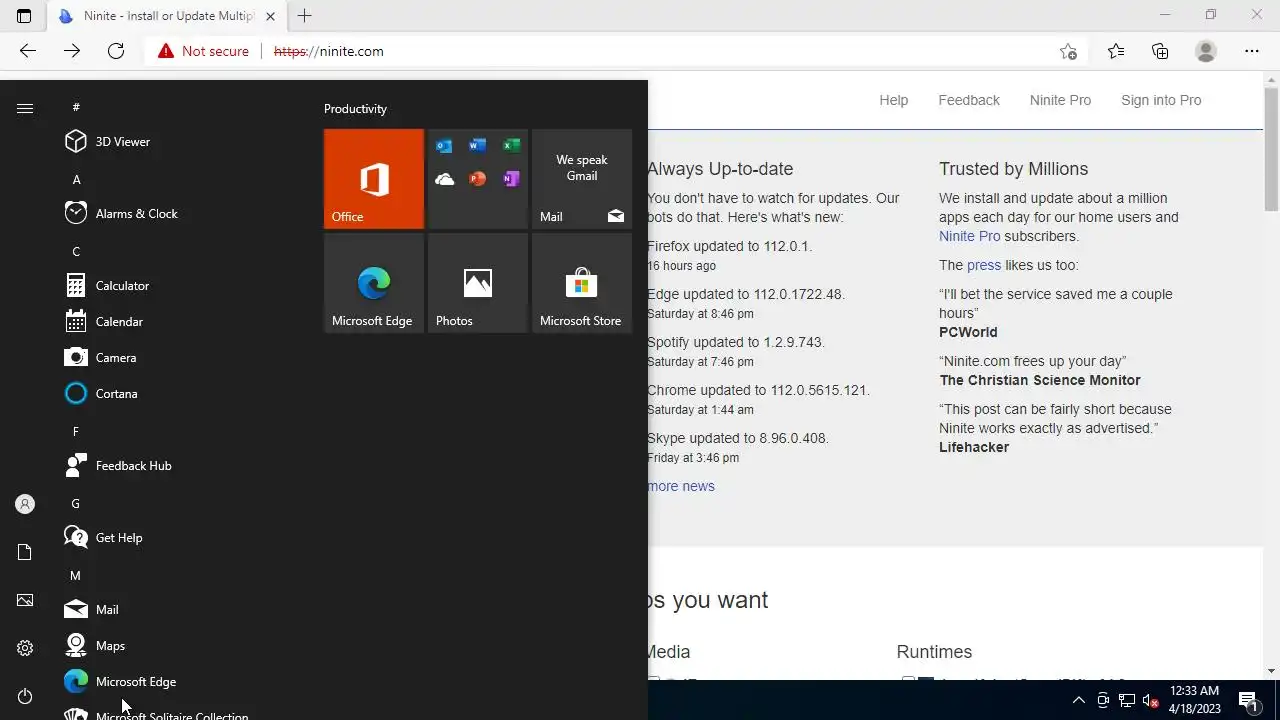Open Settings gear in Start menu

pyautogui.click(x=25, y=648)
